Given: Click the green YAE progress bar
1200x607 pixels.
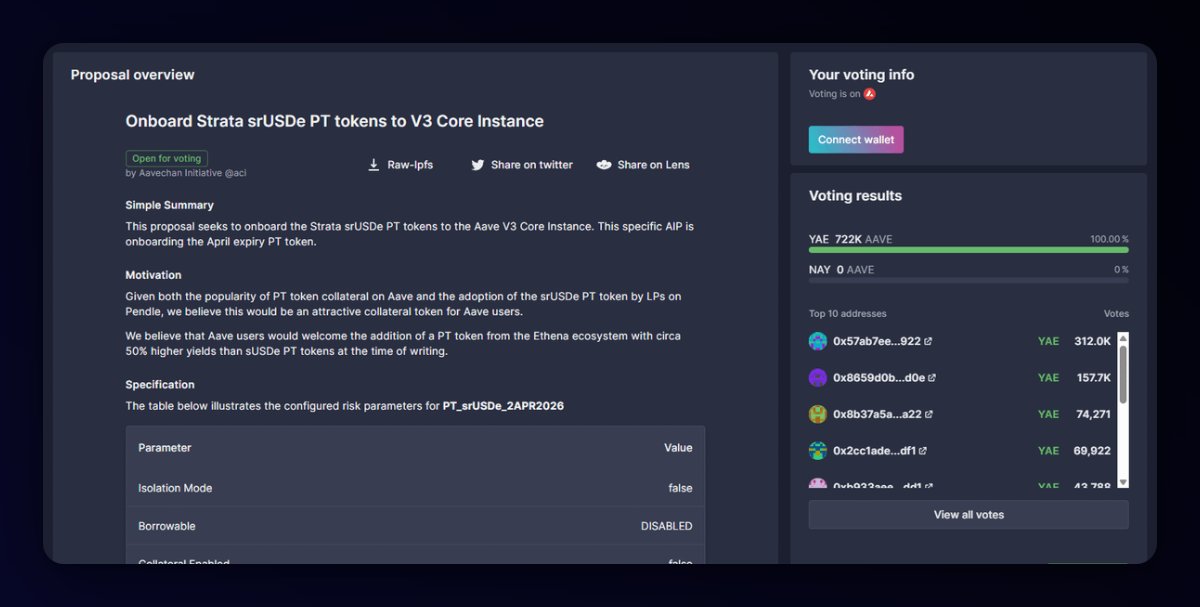Looking at the screenshot, I should (968, 250).
